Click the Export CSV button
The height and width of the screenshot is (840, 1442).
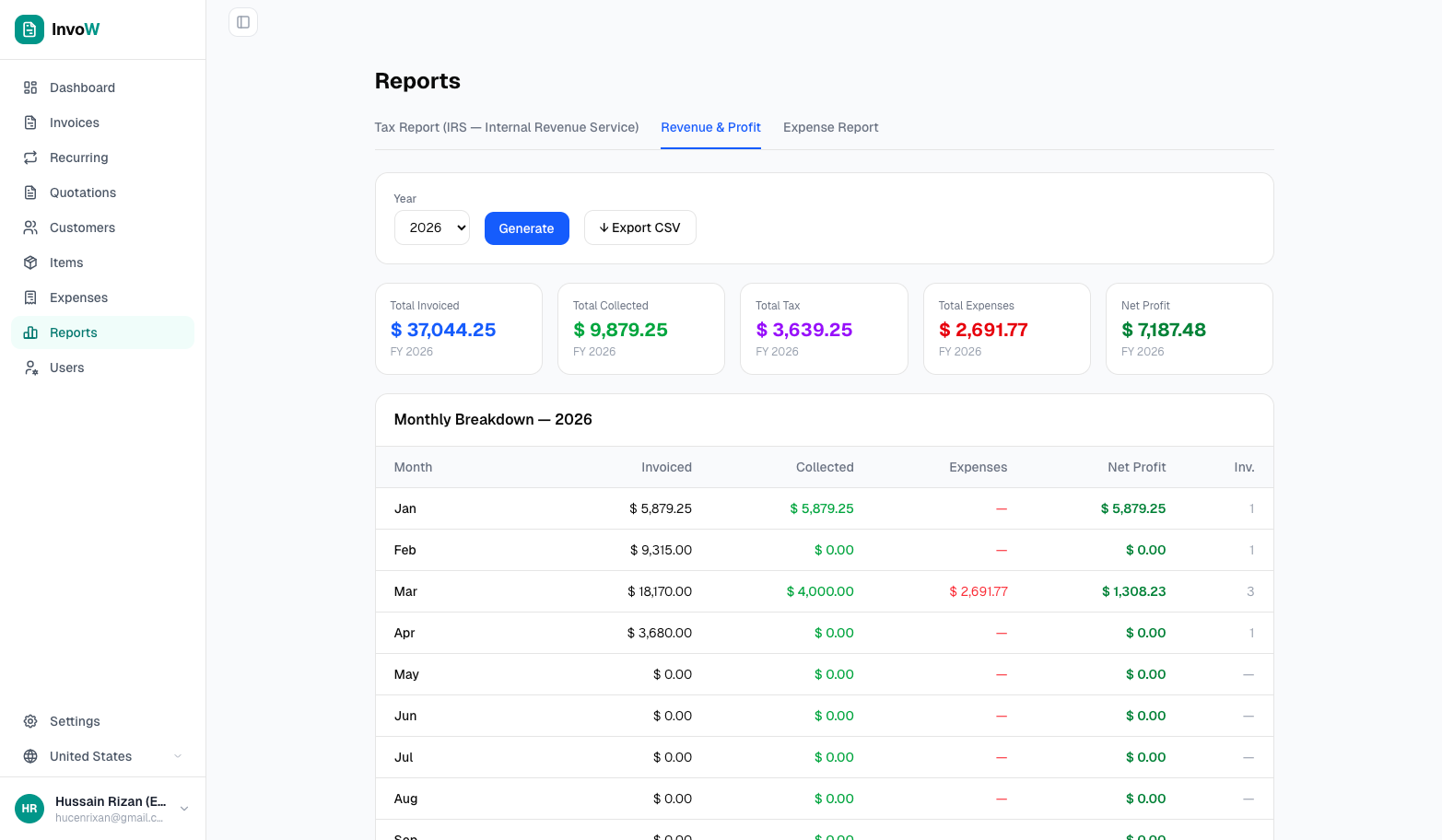click(640, 227)
